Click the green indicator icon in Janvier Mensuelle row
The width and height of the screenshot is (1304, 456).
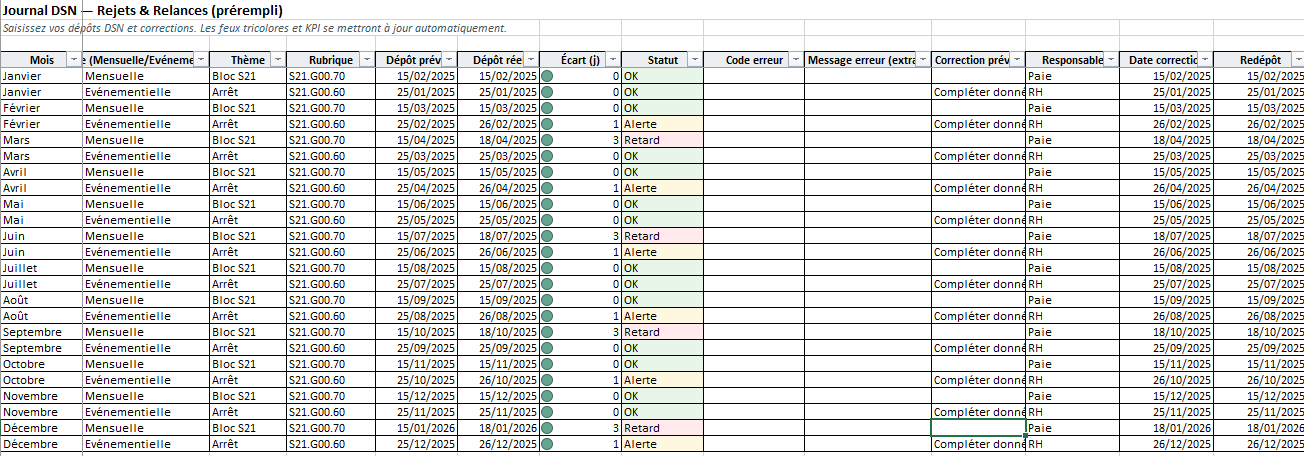pyautogui.click(x=547, y=76)
